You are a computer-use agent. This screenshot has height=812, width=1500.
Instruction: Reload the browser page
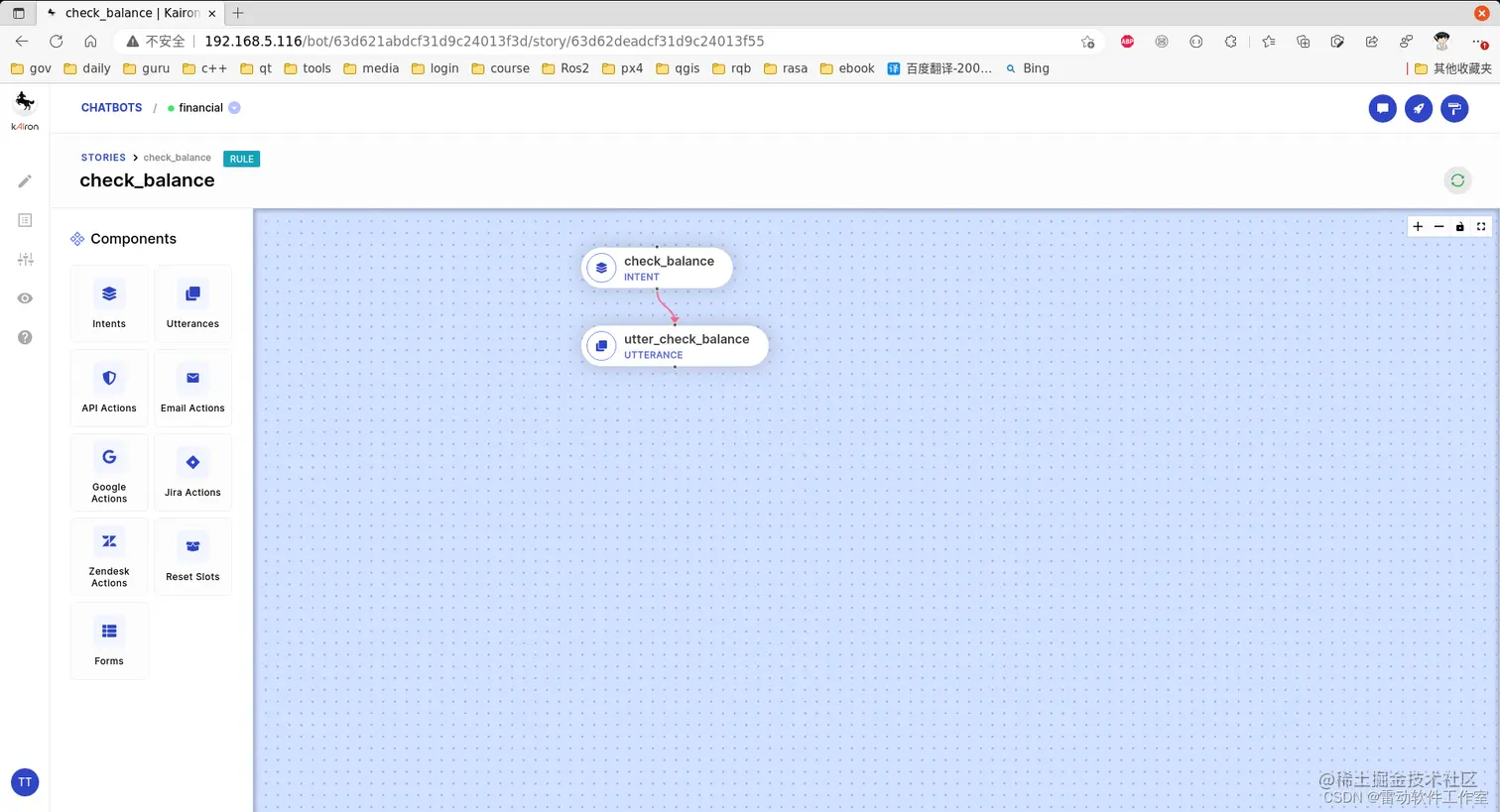tap(57, 41)
